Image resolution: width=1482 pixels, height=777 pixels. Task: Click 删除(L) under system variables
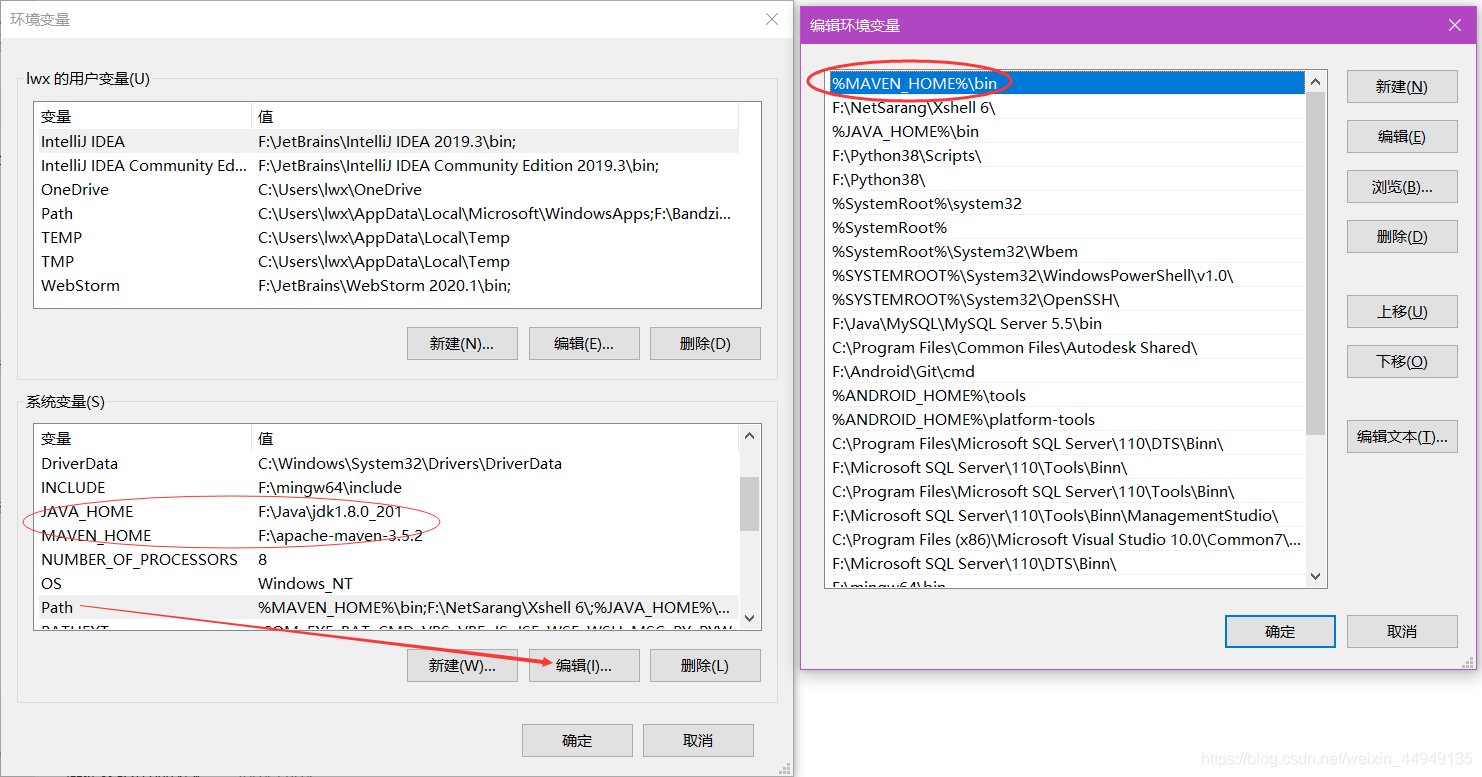[x=705, y=665]
